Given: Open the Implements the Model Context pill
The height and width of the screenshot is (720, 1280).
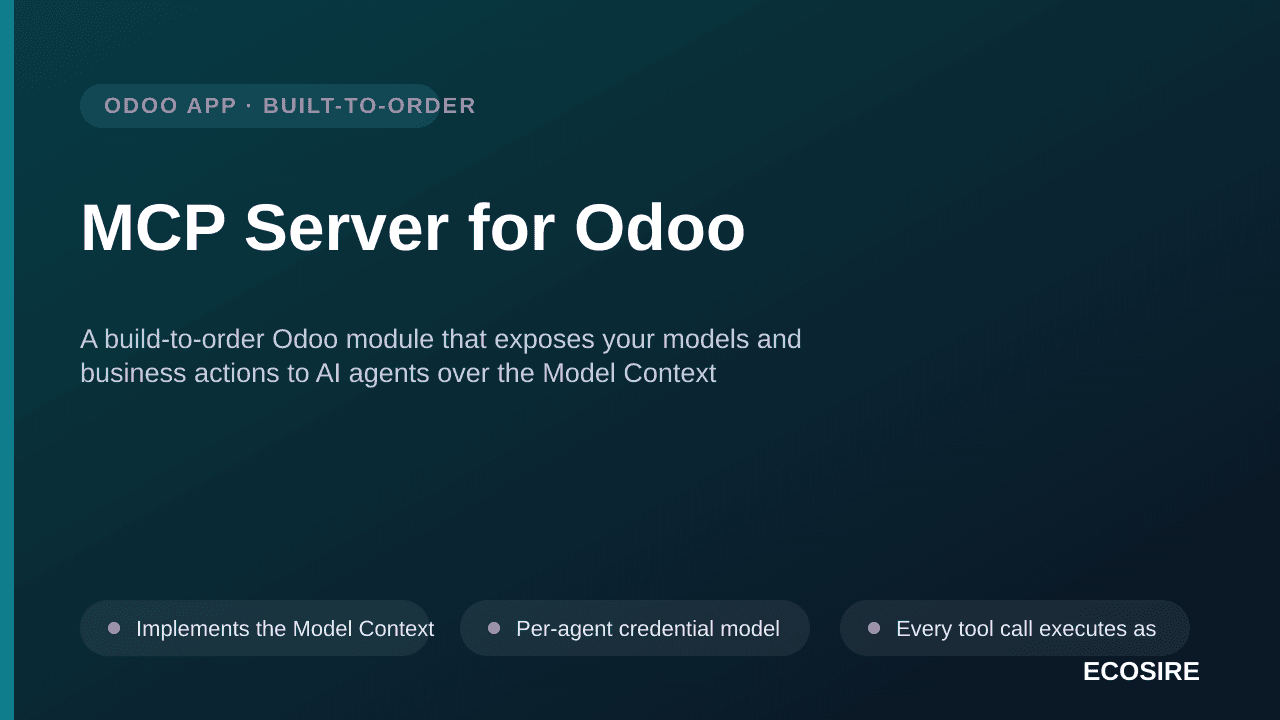Looking at the screenshot, I should point(255,628).
